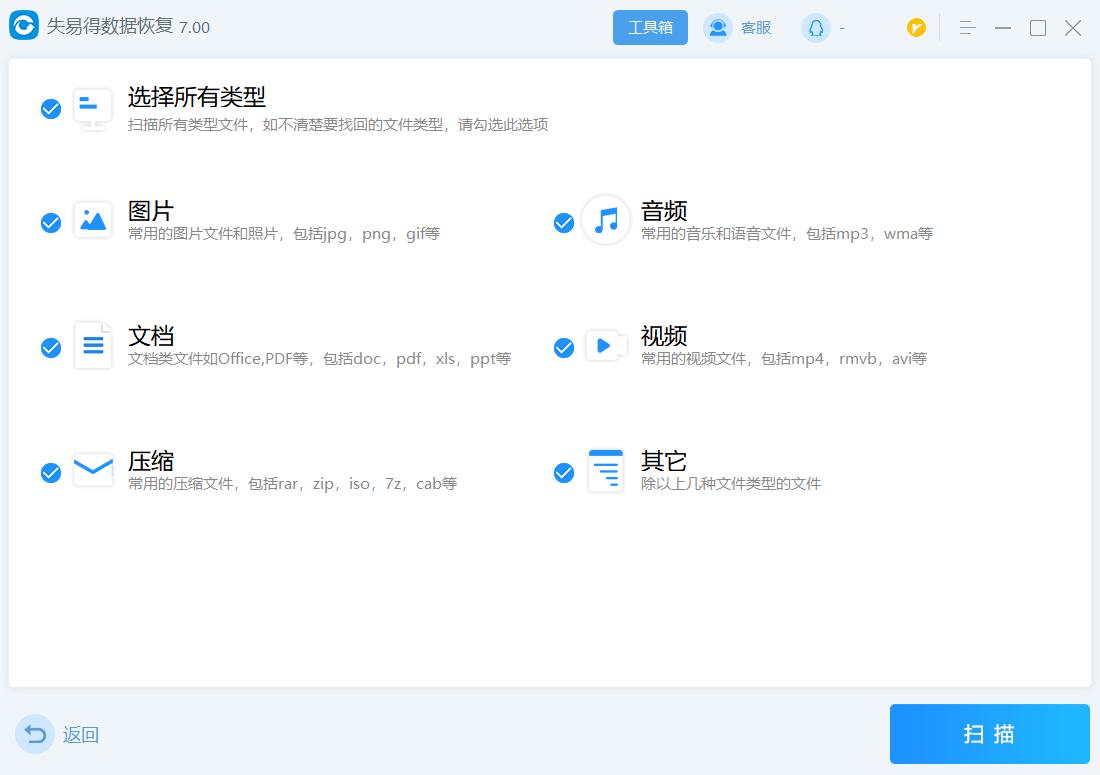Image resolution: width=1100 pixels, height=775 pixels.
Task: Disable the 视频 category checkbox
Action: click(563, 348)
